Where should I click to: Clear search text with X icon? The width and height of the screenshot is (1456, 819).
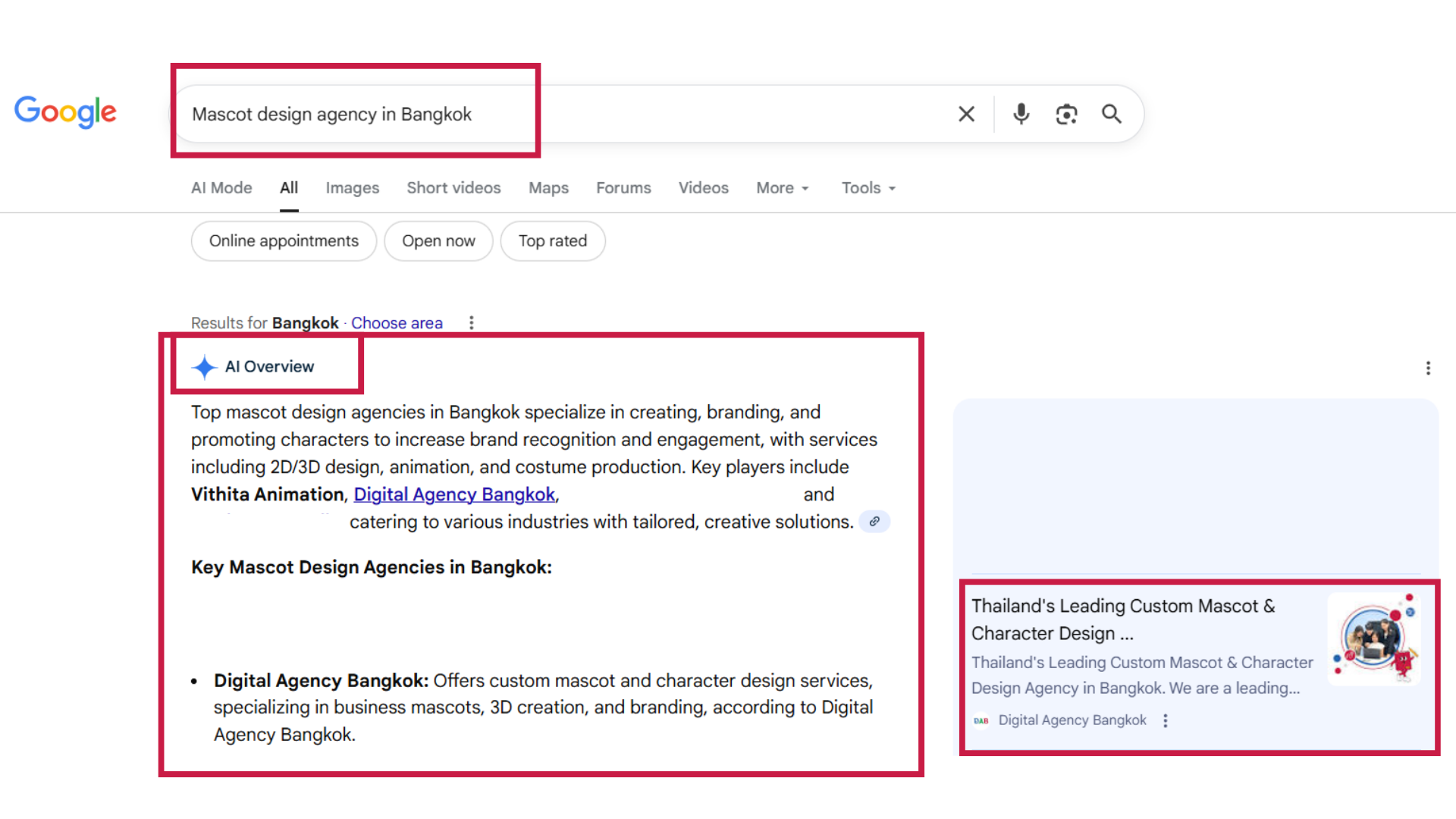point(966,114)
